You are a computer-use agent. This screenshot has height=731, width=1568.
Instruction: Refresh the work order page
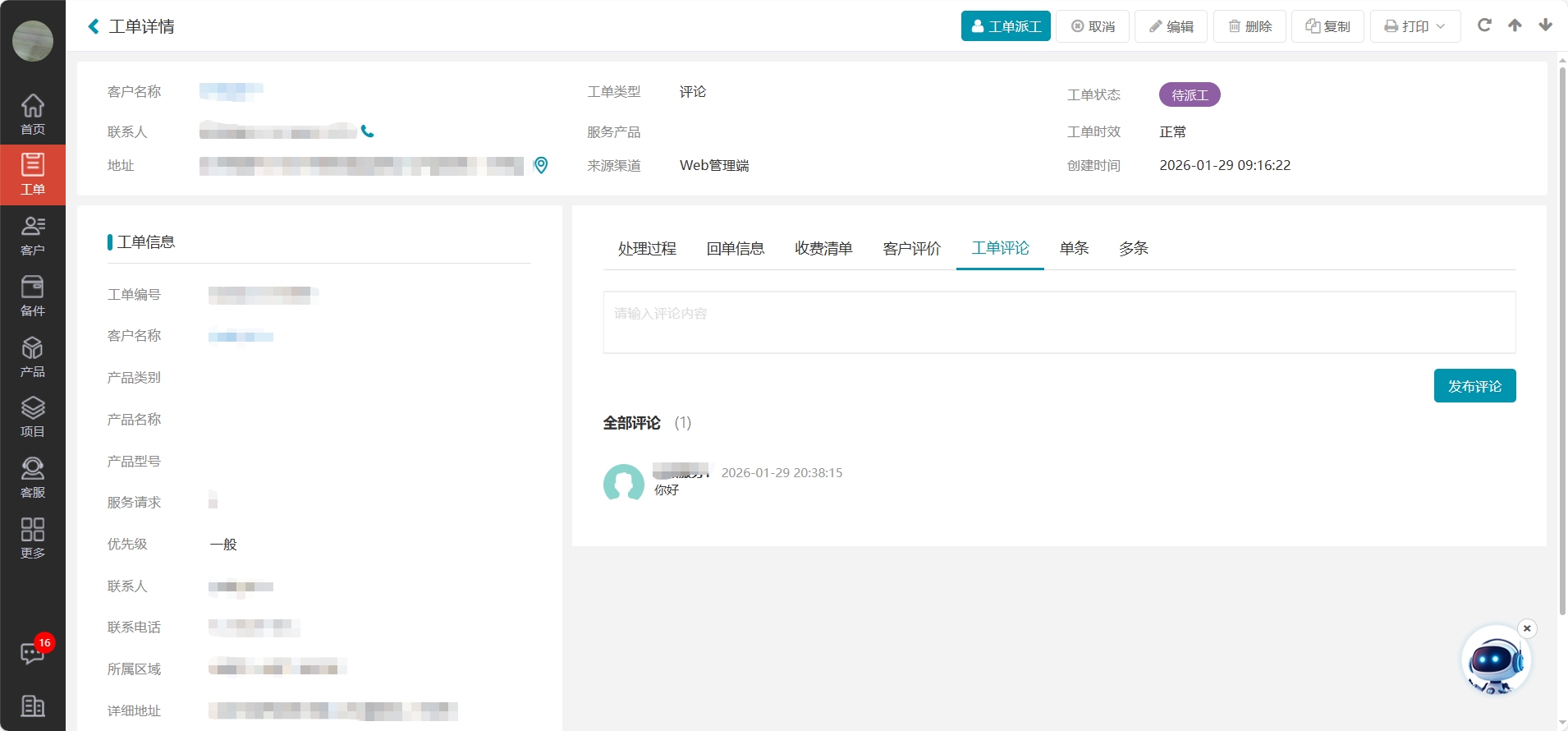click(x=1484, y=25)
